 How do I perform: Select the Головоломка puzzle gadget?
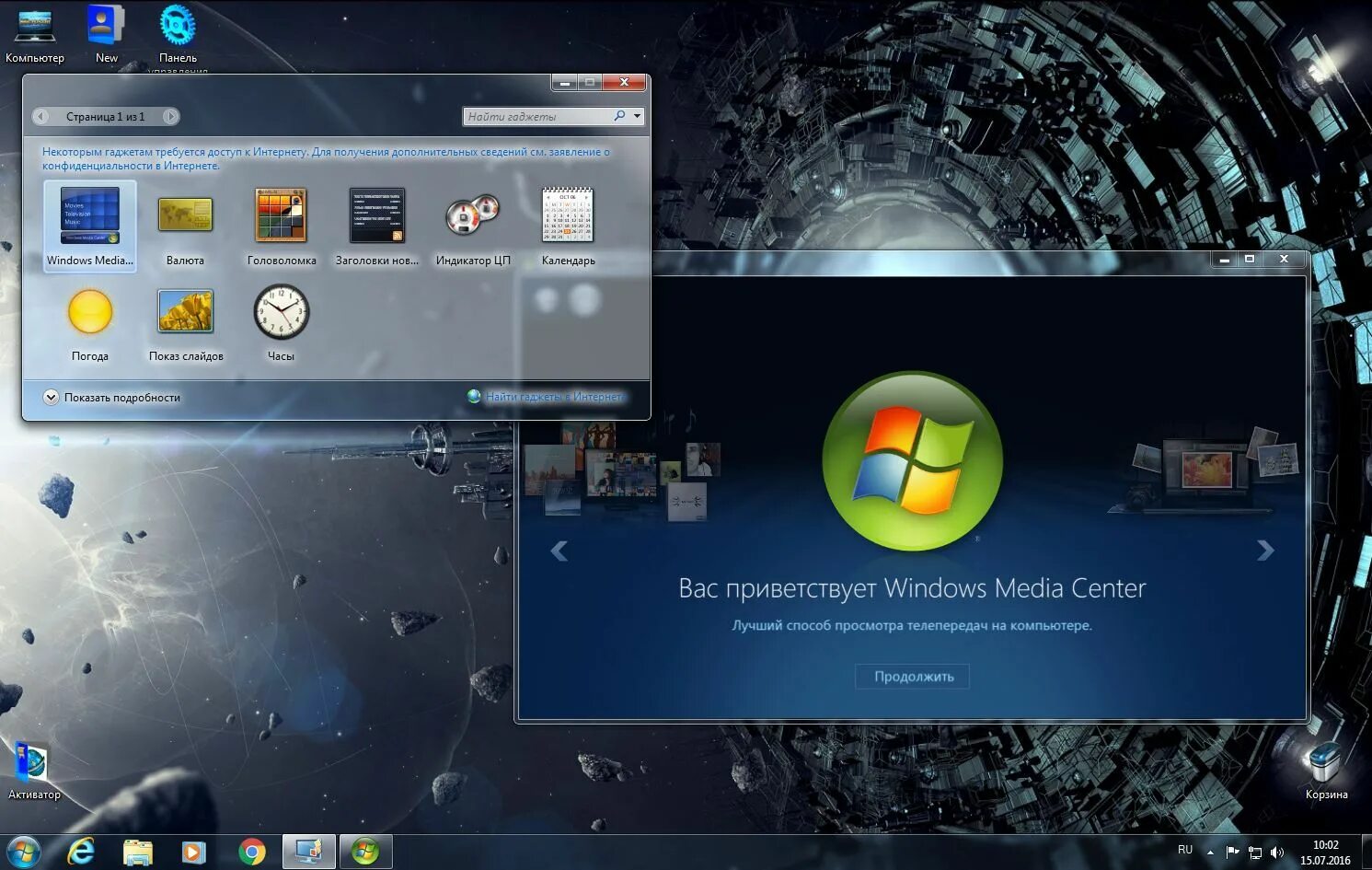point(281,226)
